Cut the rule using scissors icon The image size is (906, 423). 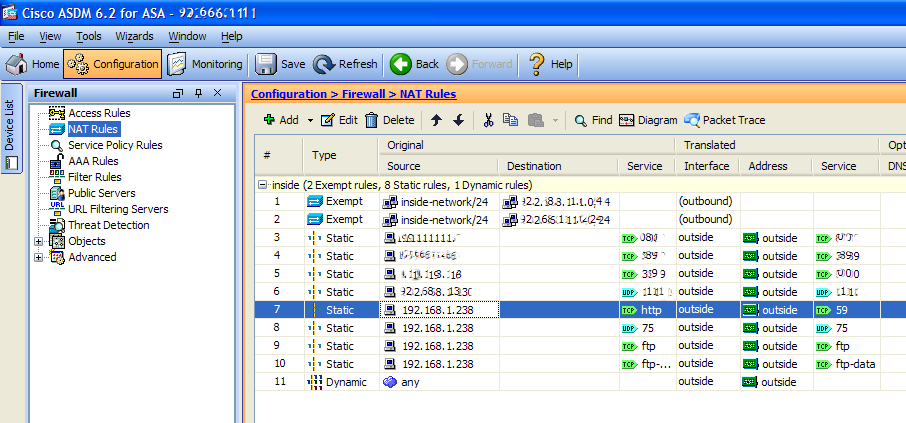488,120
